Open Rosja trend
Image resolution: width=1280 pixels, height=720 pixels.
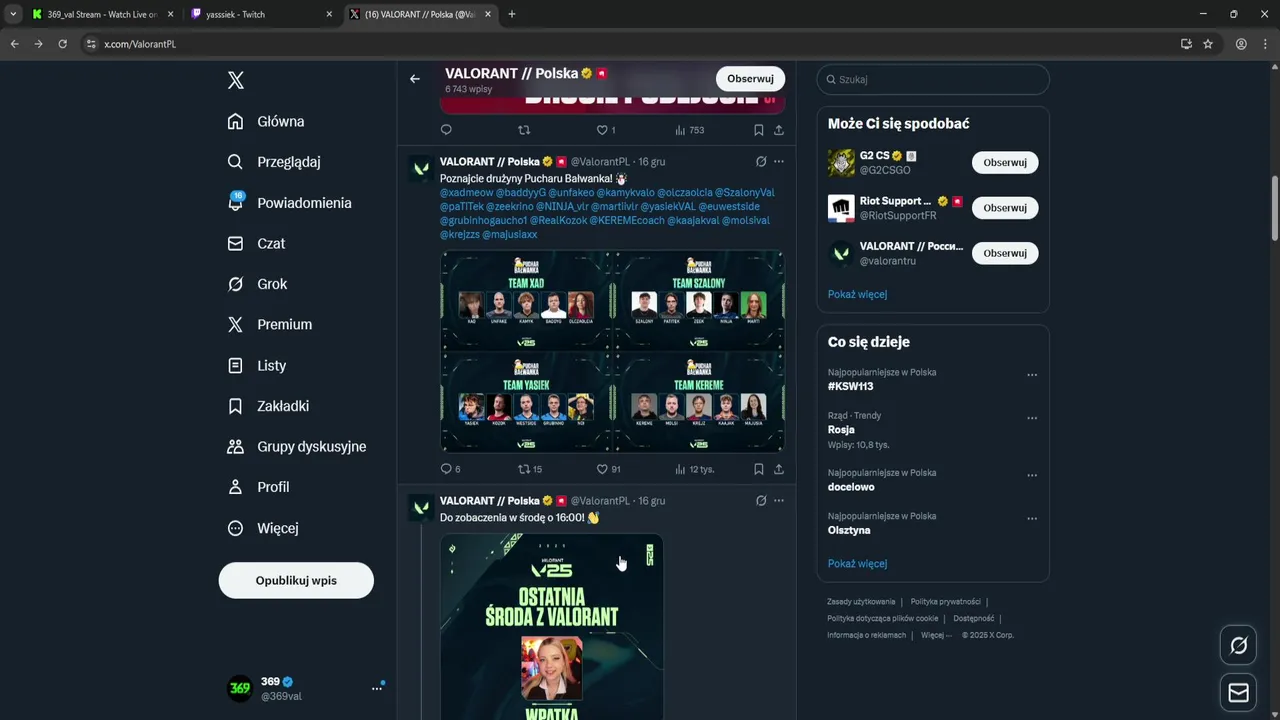(841, 430)
